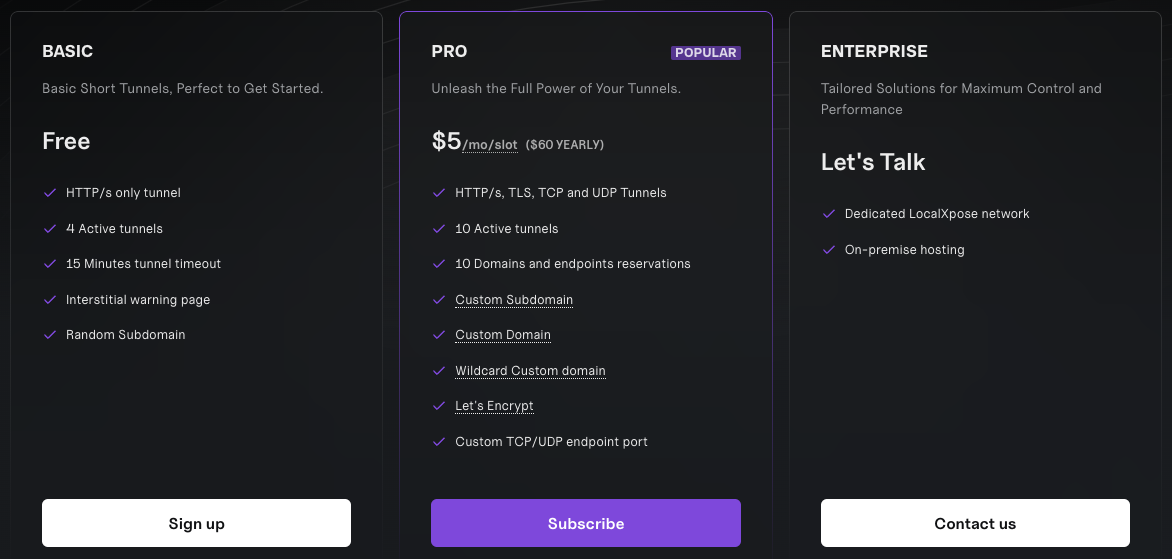Click the POPULAR badge on Pro plan
Screen dimensions: 1172x559
[705, 53]
